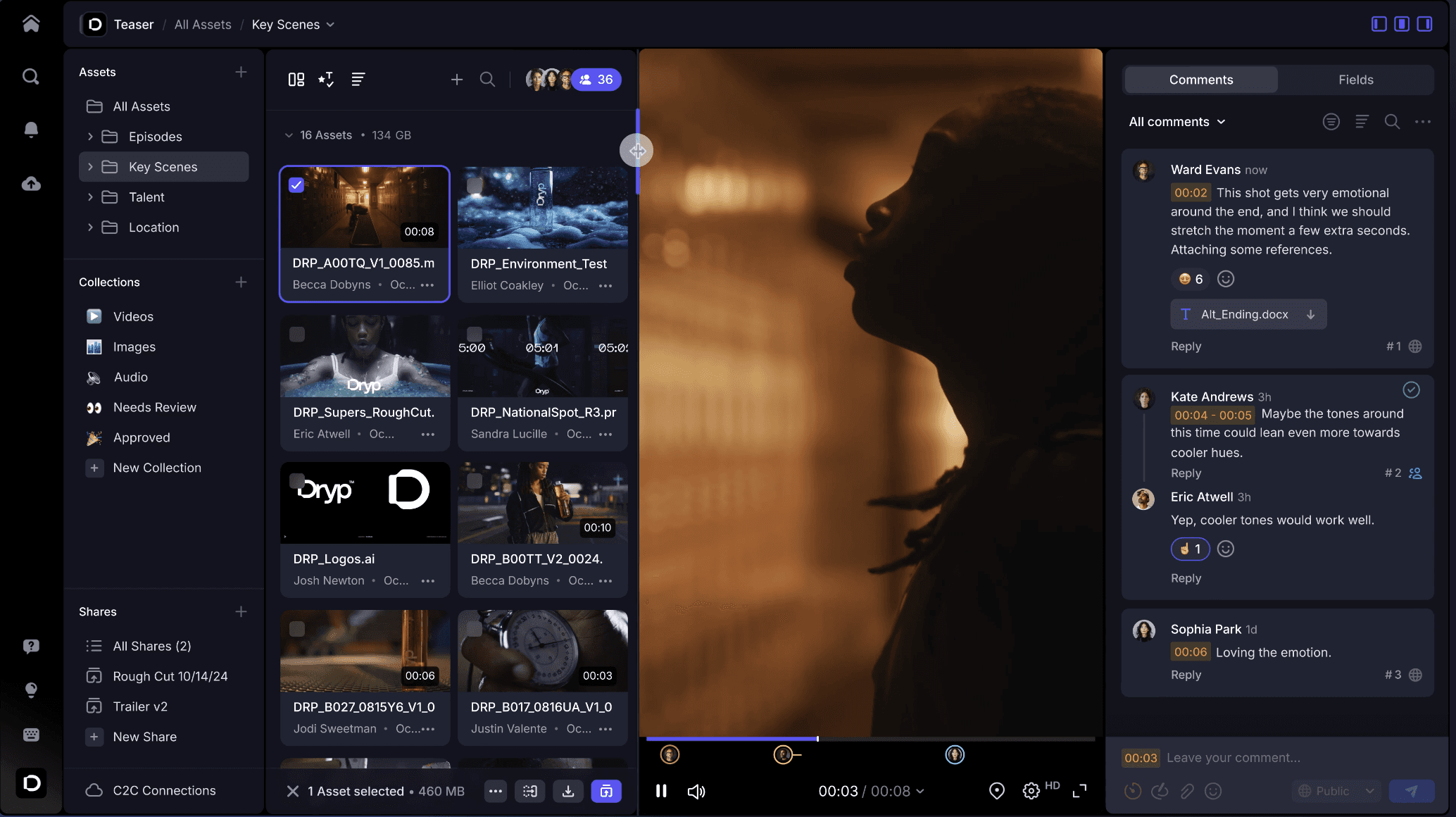Share the selected asset using blue button

606,791
